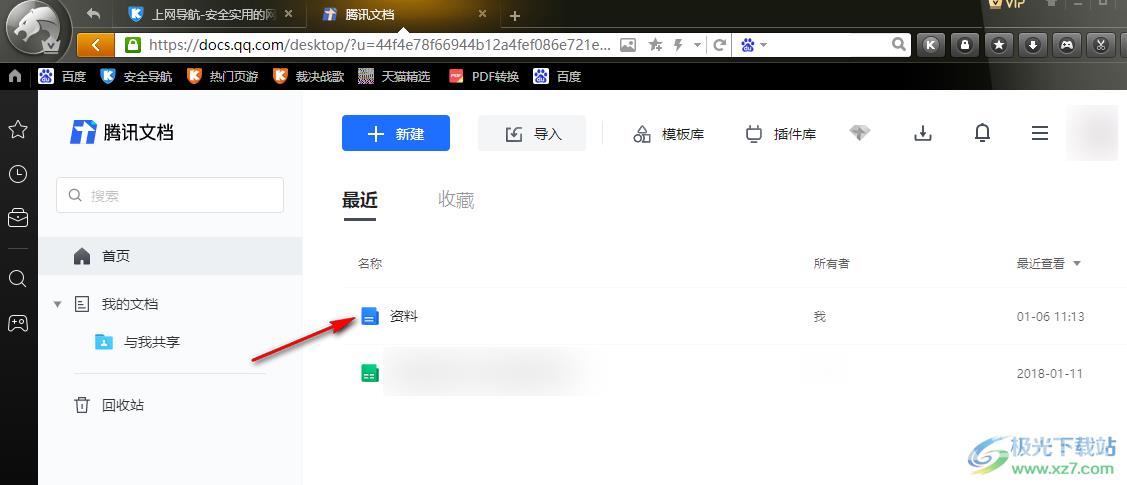This screenshot has height=485, width=1127.
Task: Open the 资料 document
Action: pos(403,316)
